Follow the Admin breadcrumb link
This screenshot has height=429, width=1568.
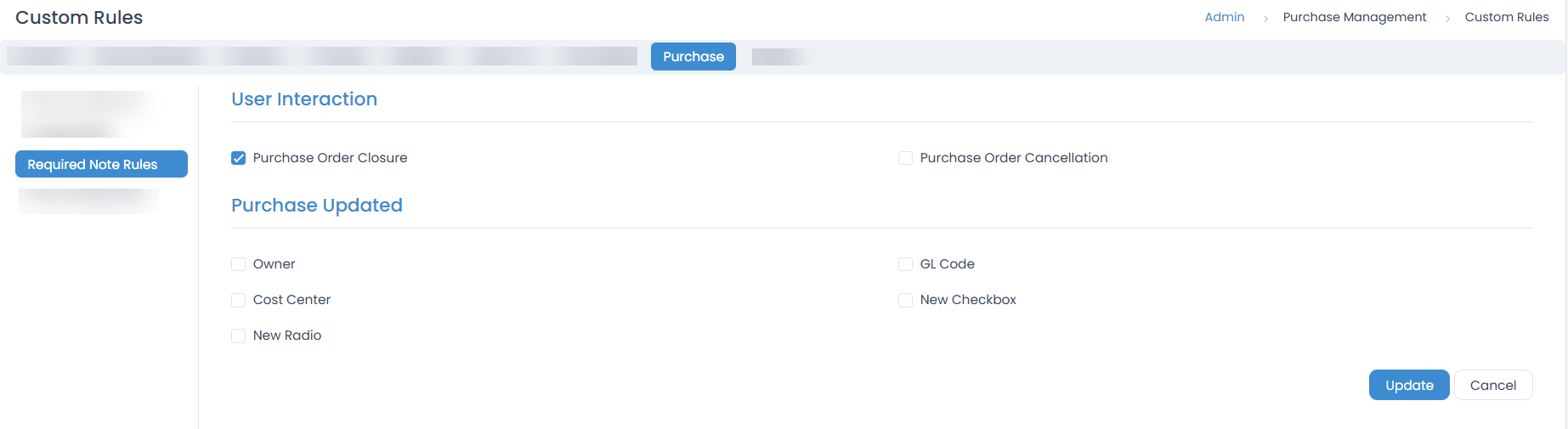(1224, 17)
